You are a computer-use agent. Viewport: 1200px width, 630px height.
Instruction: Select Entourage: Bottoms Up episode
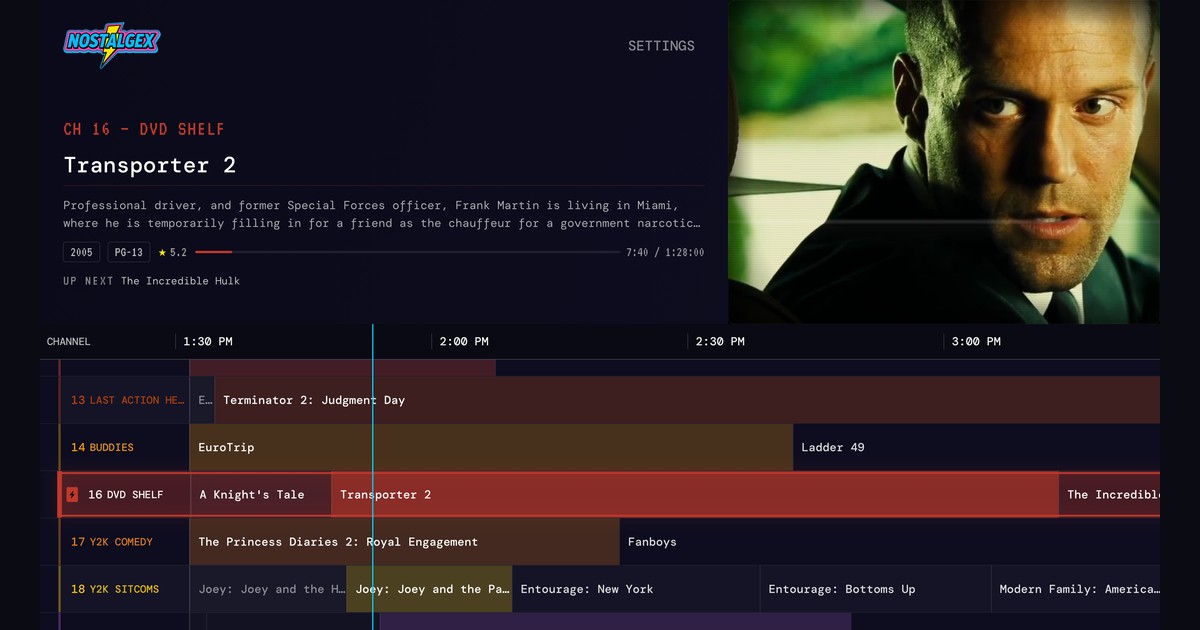pos(875,589)
